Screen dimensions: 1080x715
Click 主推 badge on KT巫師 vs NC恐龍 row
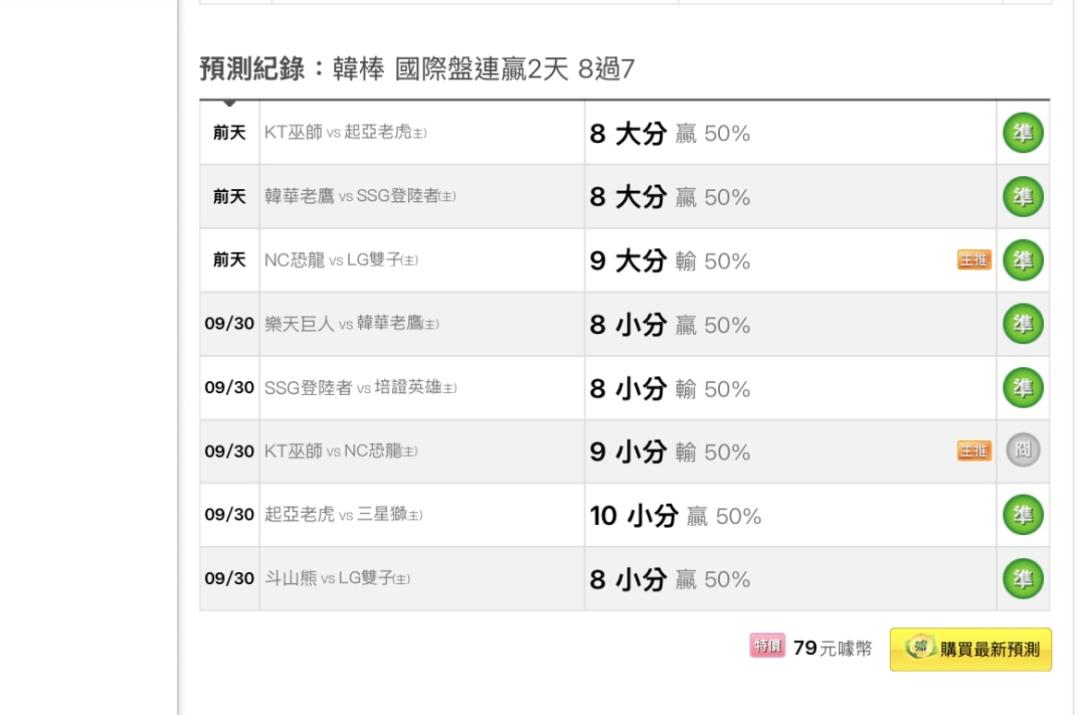tap(974, 452)
